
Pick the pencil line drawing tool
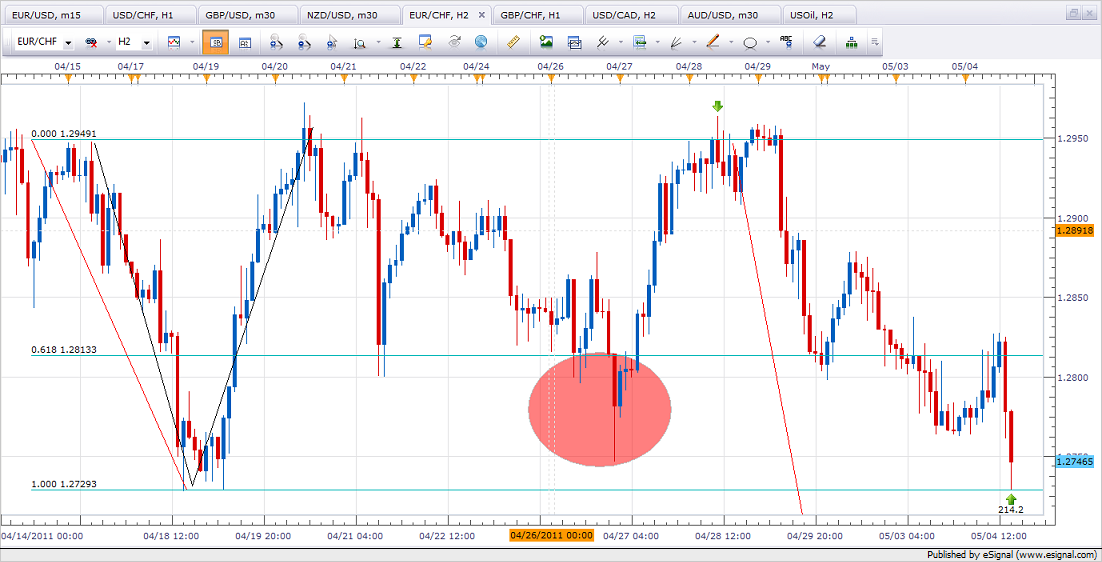713,43
